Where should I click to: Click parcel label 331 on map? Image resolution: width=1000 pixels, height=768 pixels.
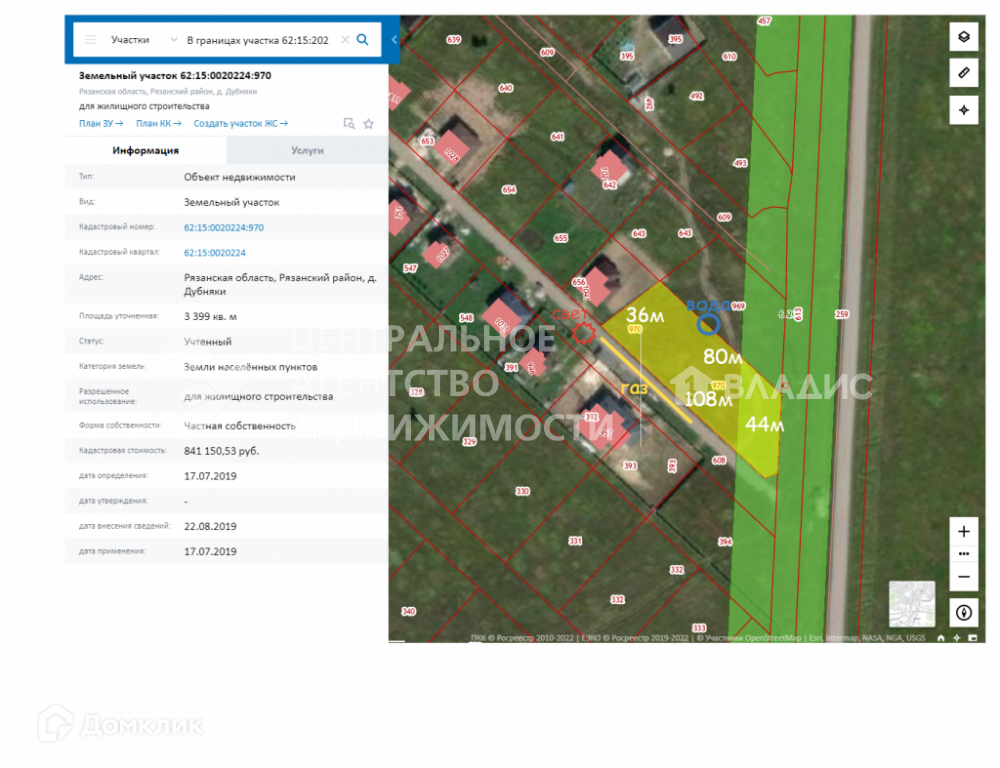(x=575, y=541)
